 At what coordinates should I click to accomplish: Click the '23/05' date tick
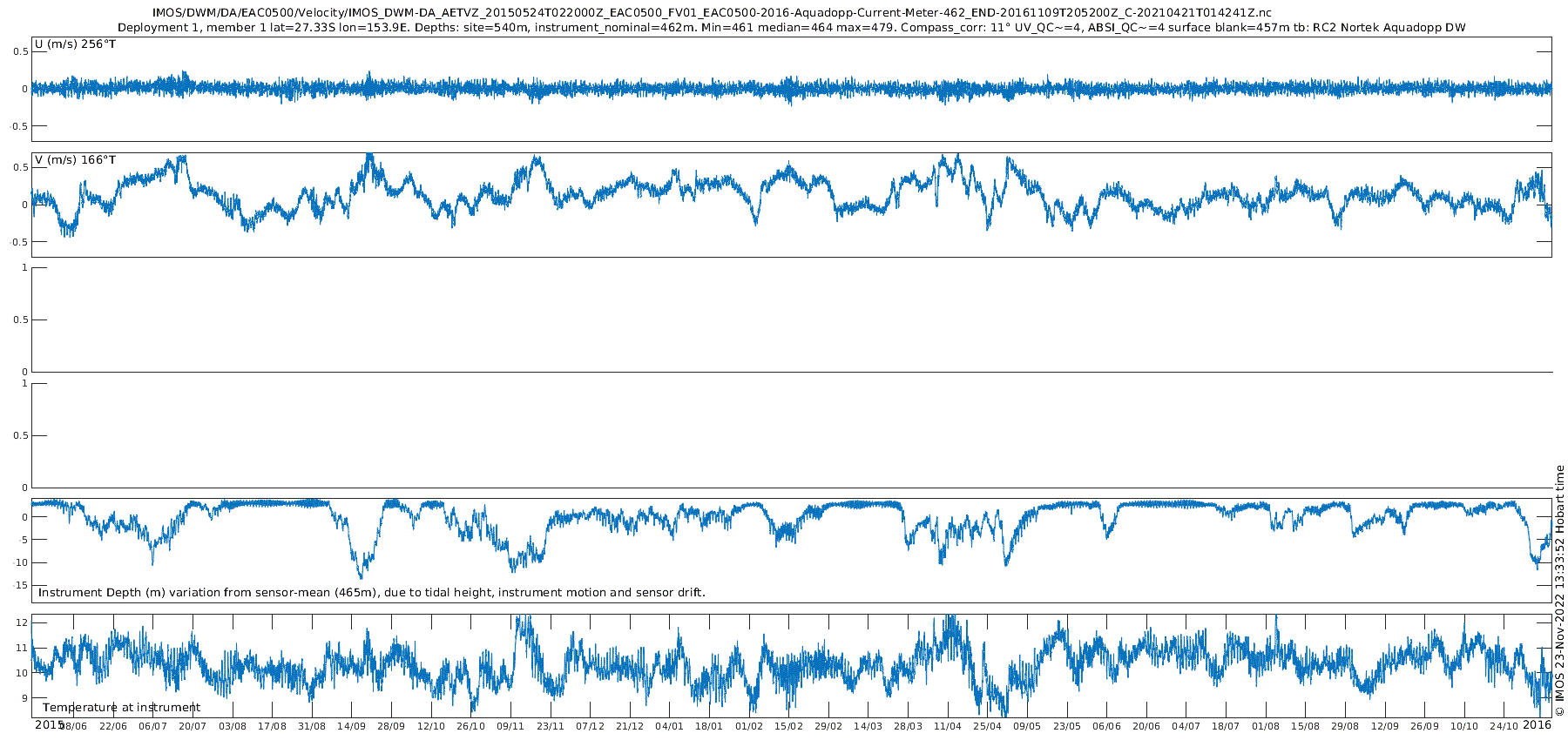(1067, 727)
